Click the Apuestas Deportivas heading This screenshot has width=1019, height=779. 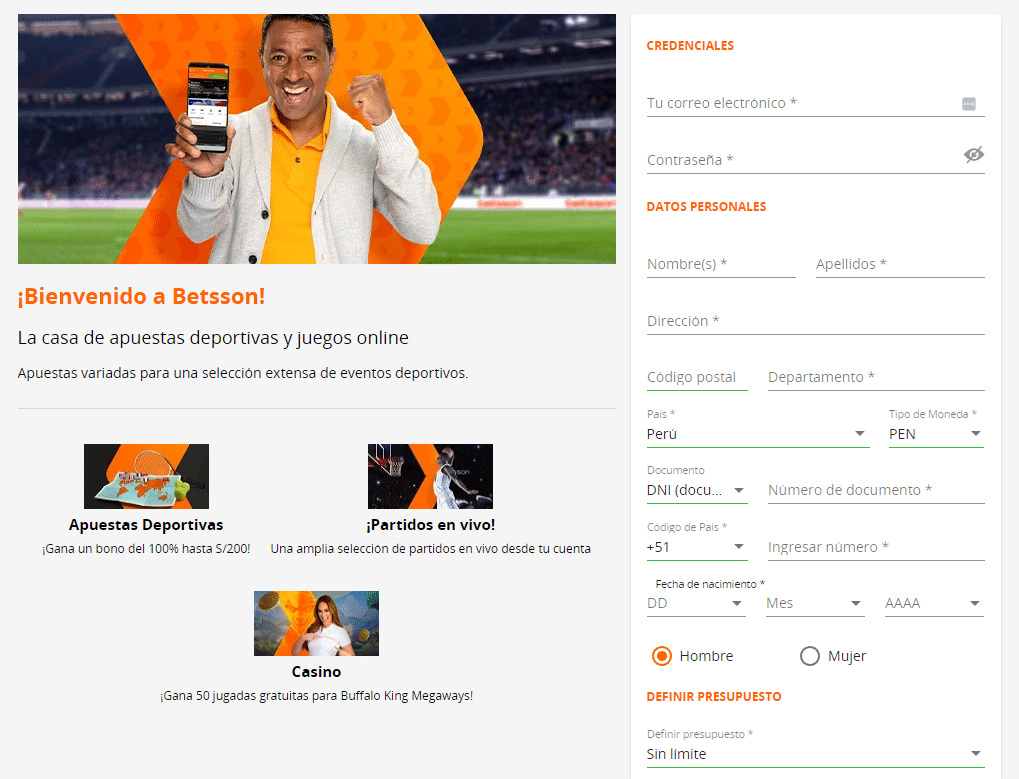[146, 525]
